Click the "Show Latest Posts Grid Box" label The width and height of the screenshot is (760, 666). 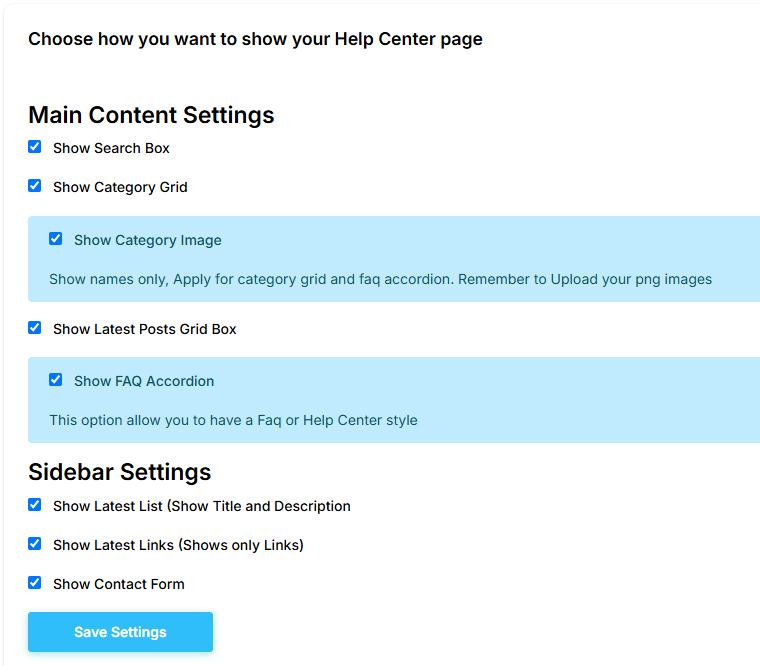pos(144,329)
